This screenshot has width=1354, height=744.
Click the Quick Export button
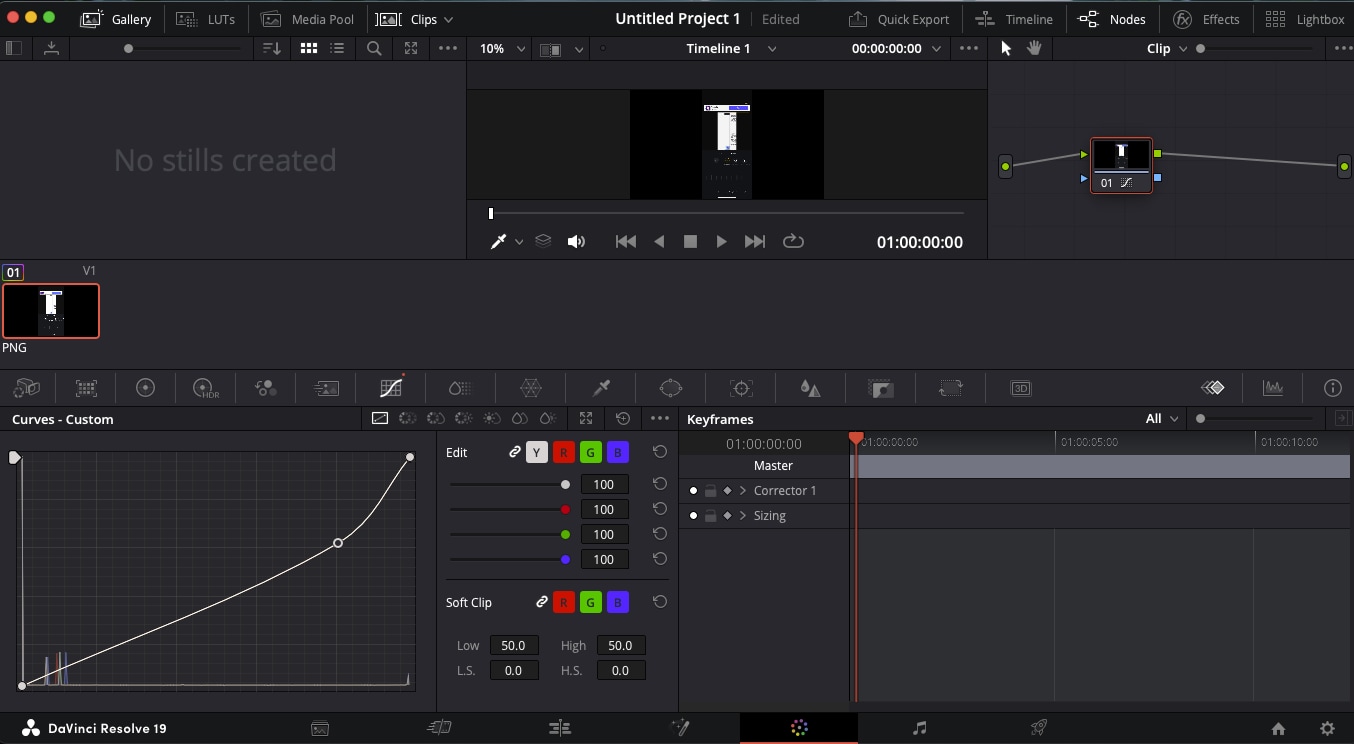pos(899,19)
